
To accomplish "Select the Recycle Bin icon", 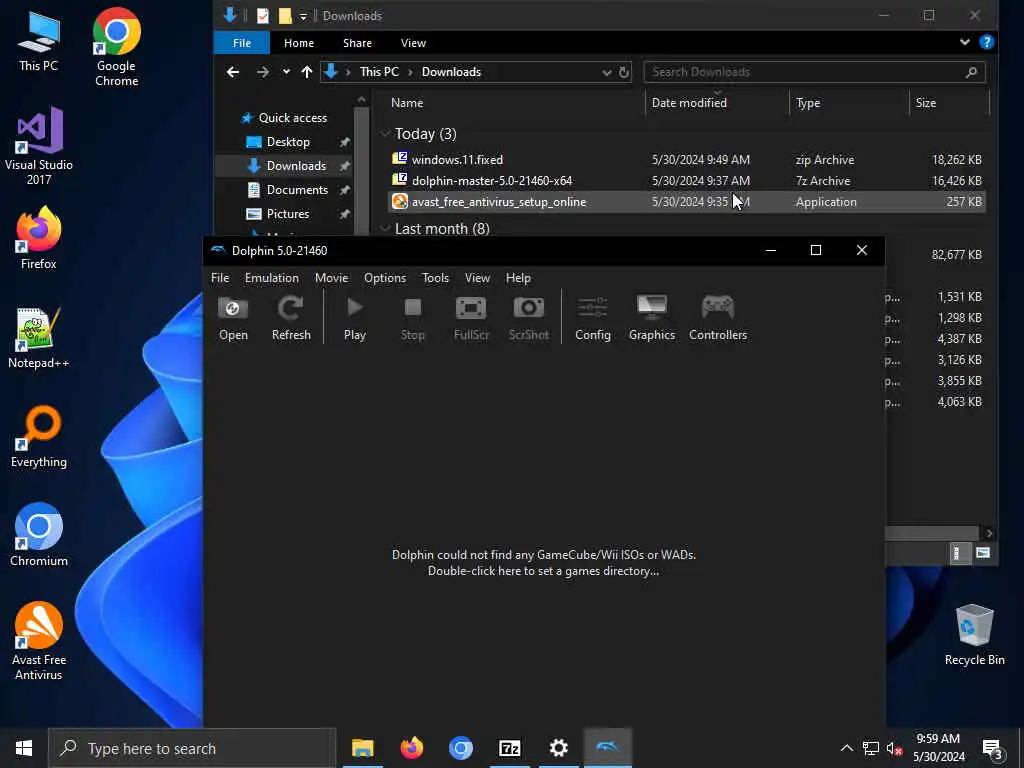I will pos(974,635).
